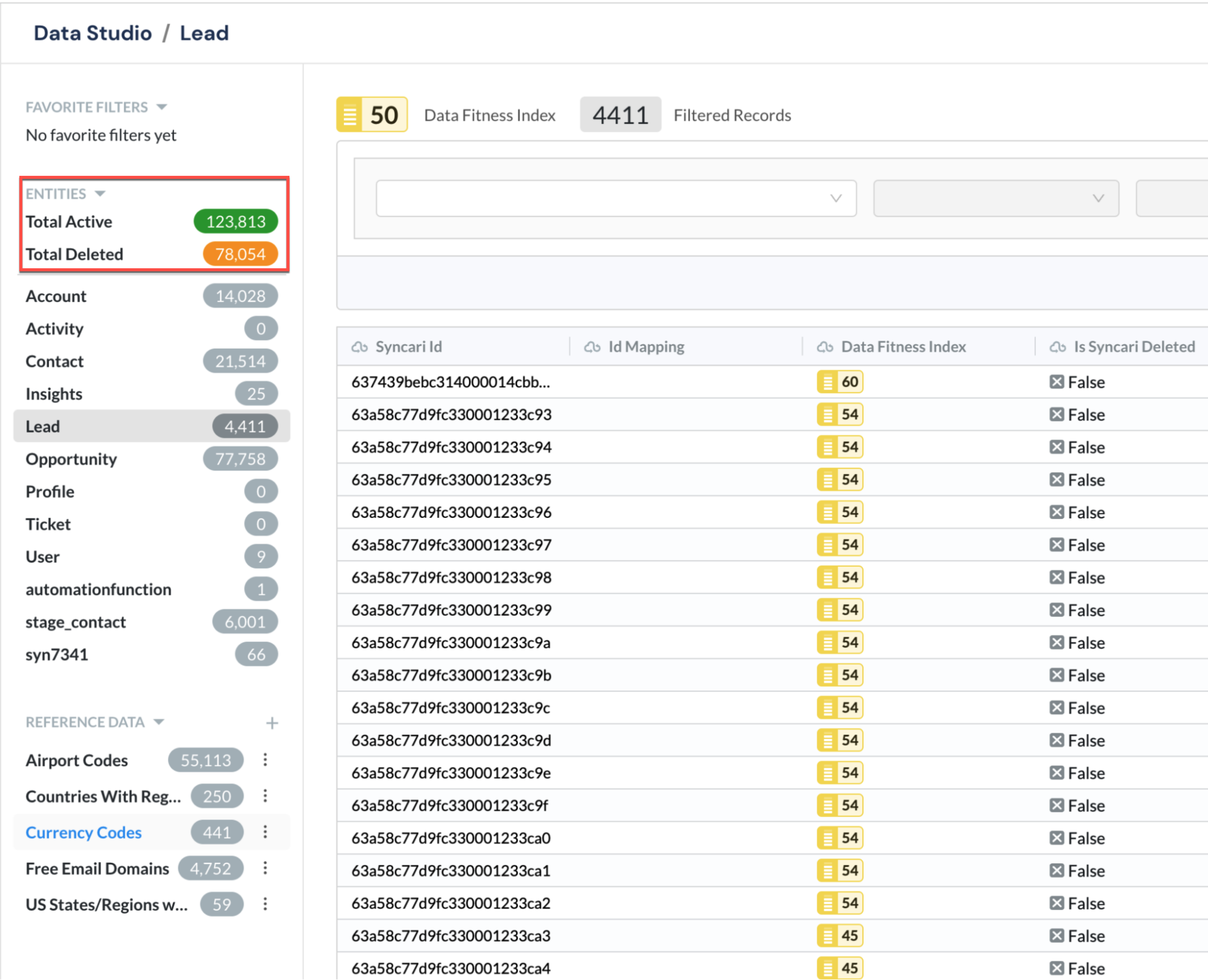
Task: Click cloud icon beside Is Syncari Deleted header
Action: [1057, 347]
